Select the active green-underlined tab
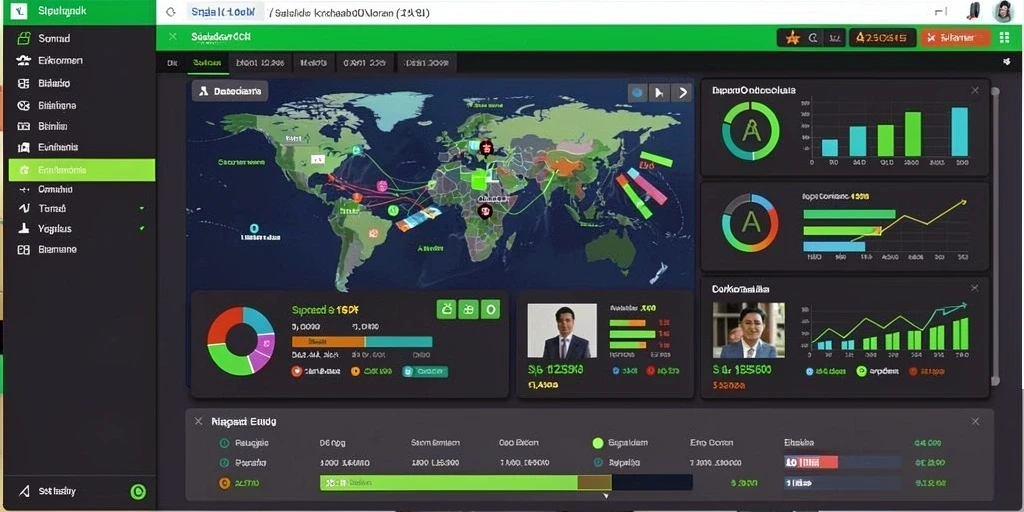The width and height of the screenshot is (1024, 512). (207, 63)
